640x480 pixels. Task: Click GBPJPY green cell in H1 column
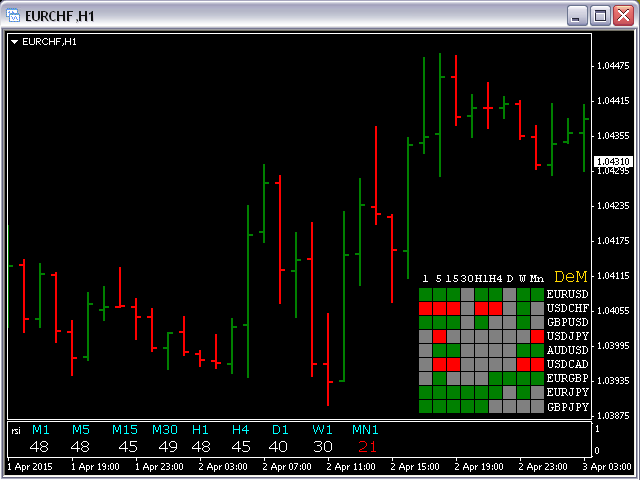(x=481, y=407)
